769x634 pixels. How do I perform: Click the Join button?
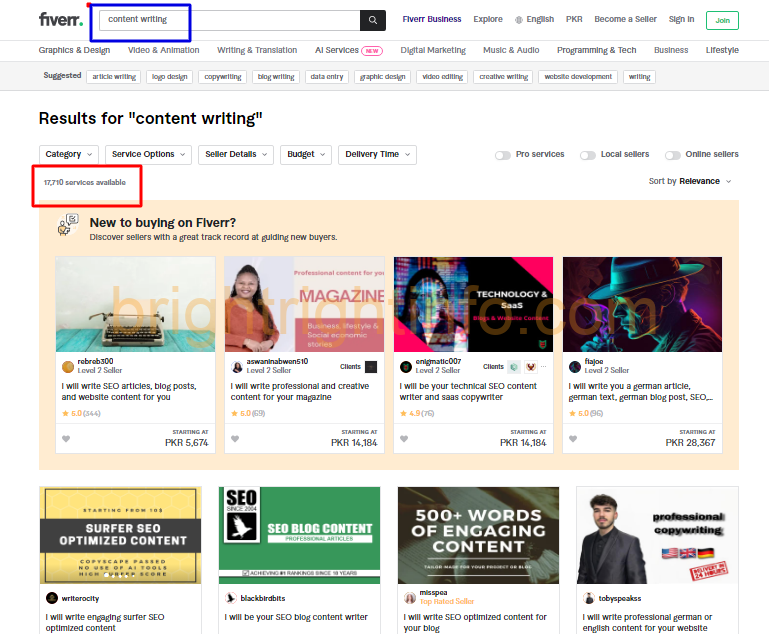(x=722, y=20)
